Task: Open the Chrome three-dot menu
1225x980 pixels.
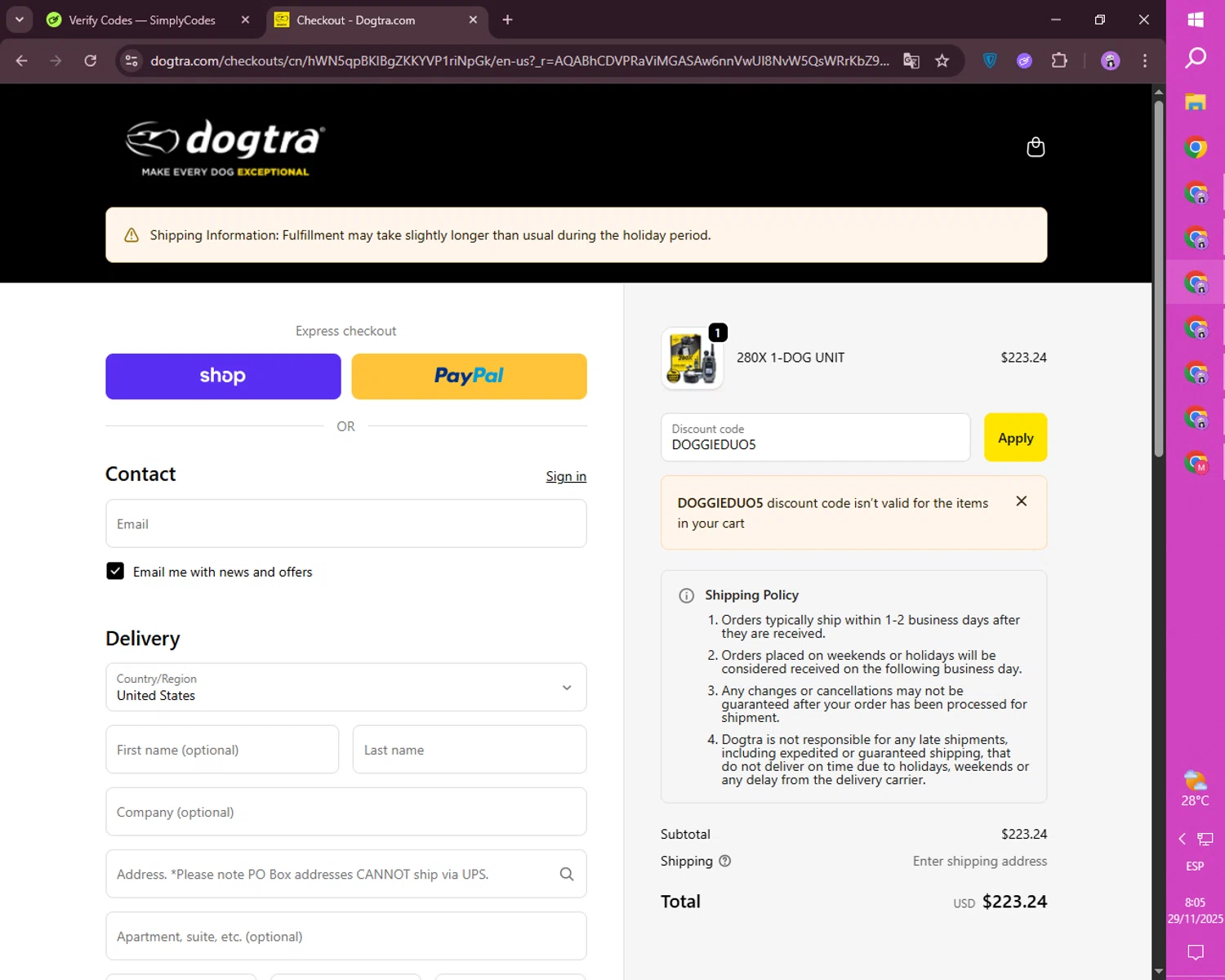Action: [x=1145, y=60]
